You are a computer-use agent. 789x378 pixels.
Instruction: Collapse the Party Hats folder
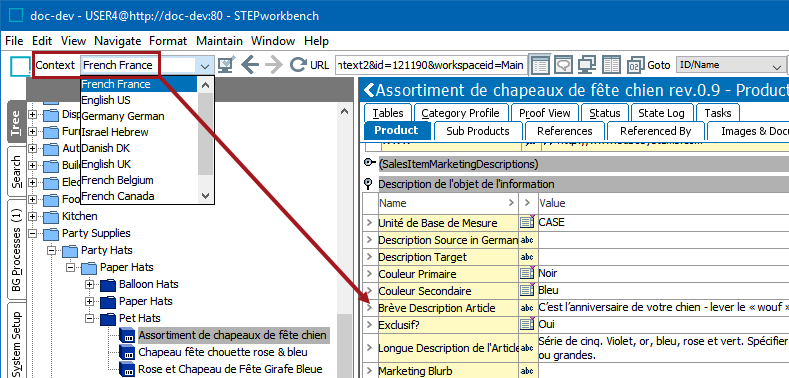[51, 250]
